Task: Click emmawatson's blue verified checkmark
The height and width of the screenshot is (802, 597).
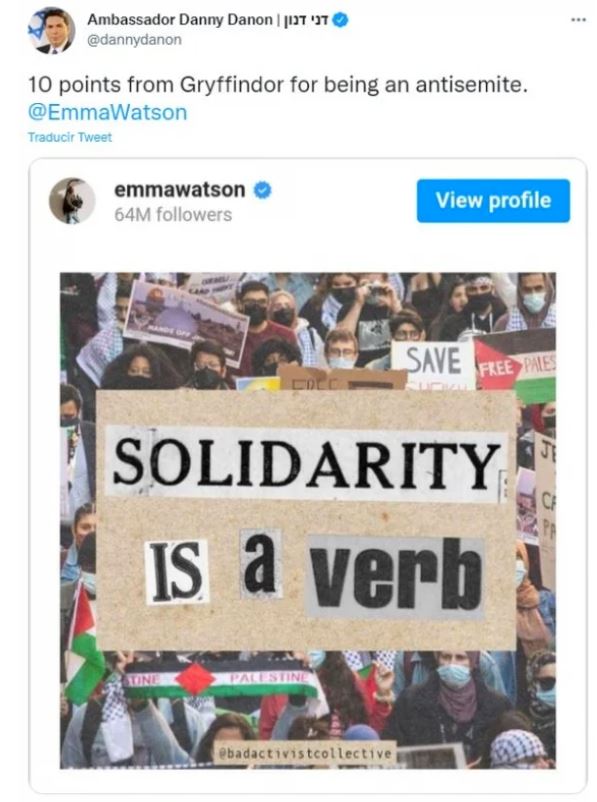Action: (262, 190)
